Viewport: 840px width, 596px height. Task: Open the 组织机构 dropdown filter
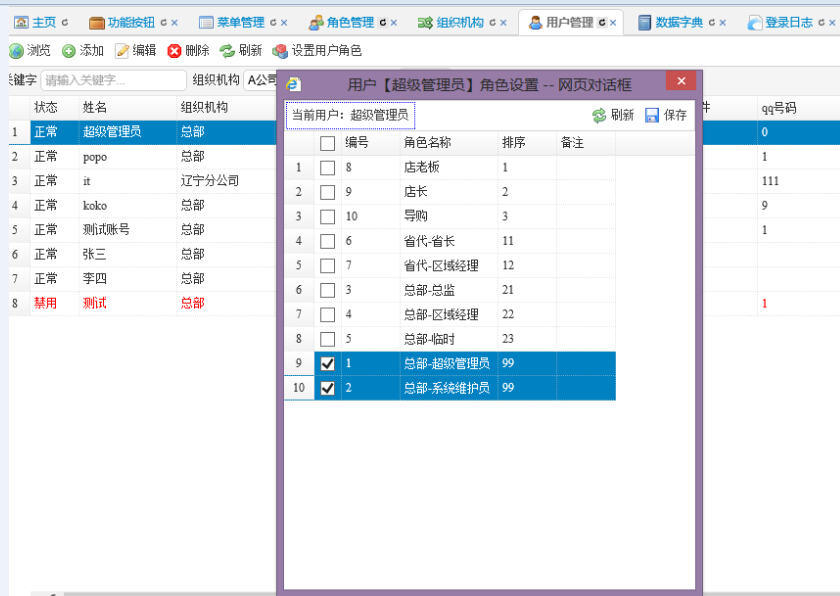(x=262, y=81)
